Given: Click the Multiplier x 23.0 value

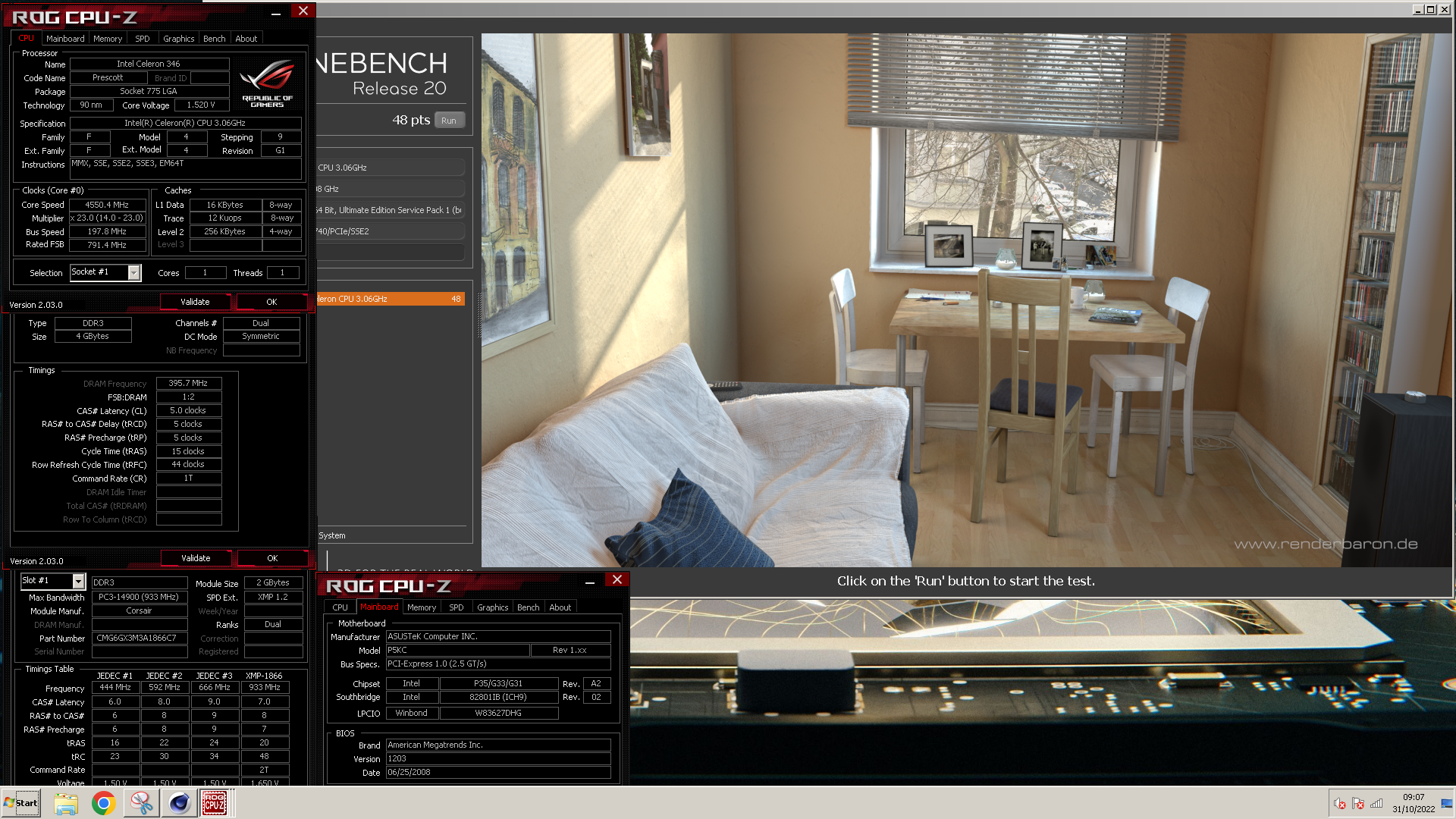Looking at the screenshot, I should click(x=107, y=218).
